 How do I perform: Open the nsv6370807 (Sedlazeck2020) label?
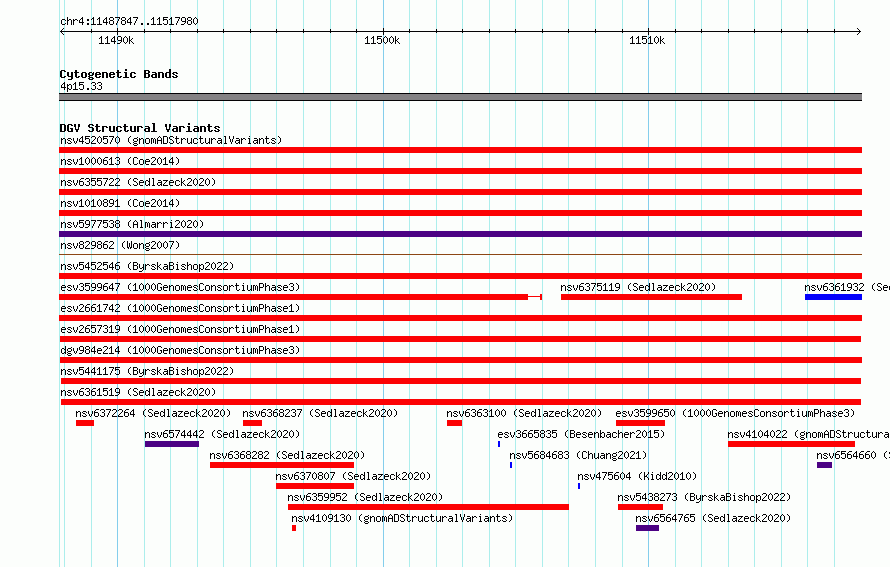353,476
